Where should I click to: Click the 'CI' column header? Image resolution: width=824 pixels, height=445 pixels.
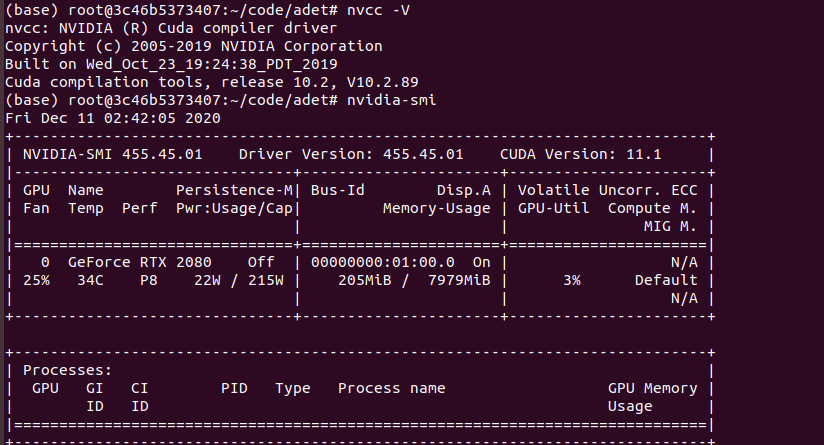139,388
